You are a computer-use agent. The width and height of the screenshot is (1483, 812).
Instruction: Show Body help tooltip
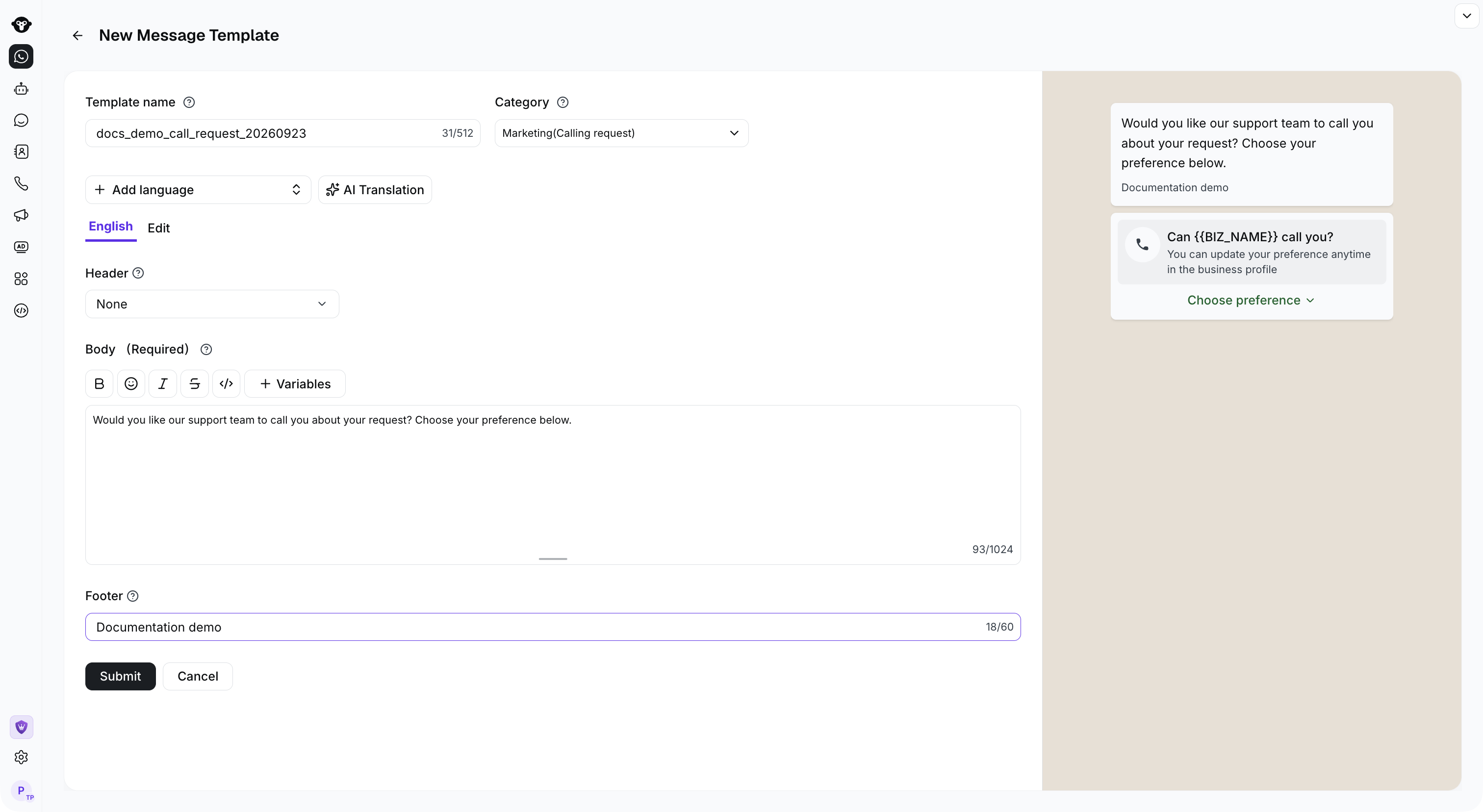pyautogui.click(x=206, y=349)
